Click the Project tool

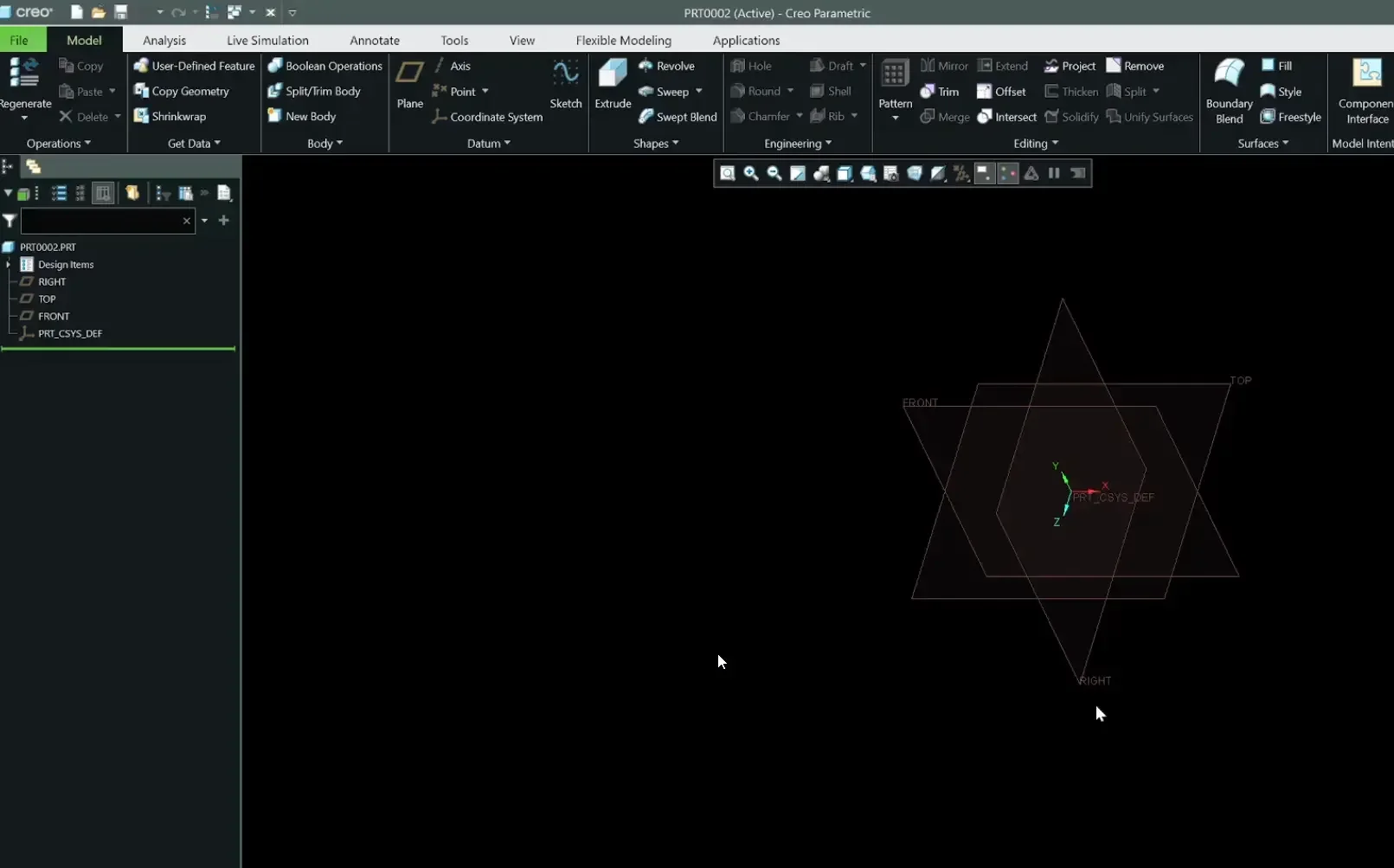[x=1070, y=66]
